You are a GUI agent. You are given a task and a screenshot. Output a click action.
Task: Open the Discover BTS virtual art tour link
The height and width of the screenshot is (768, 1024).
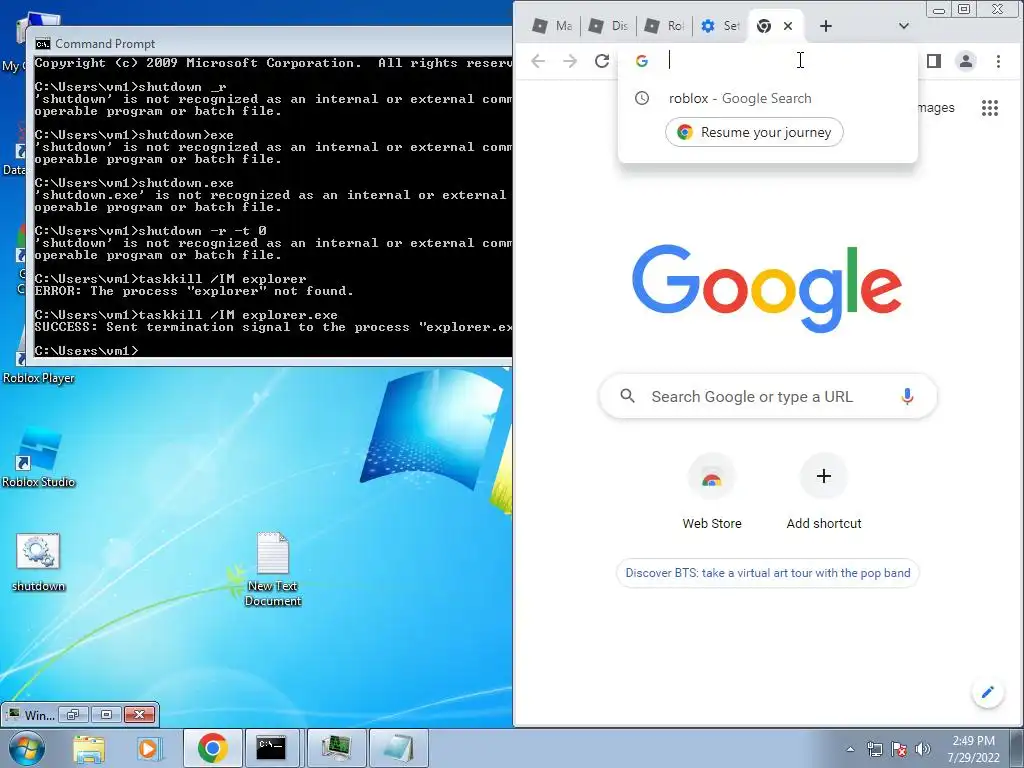click(767, 573)
